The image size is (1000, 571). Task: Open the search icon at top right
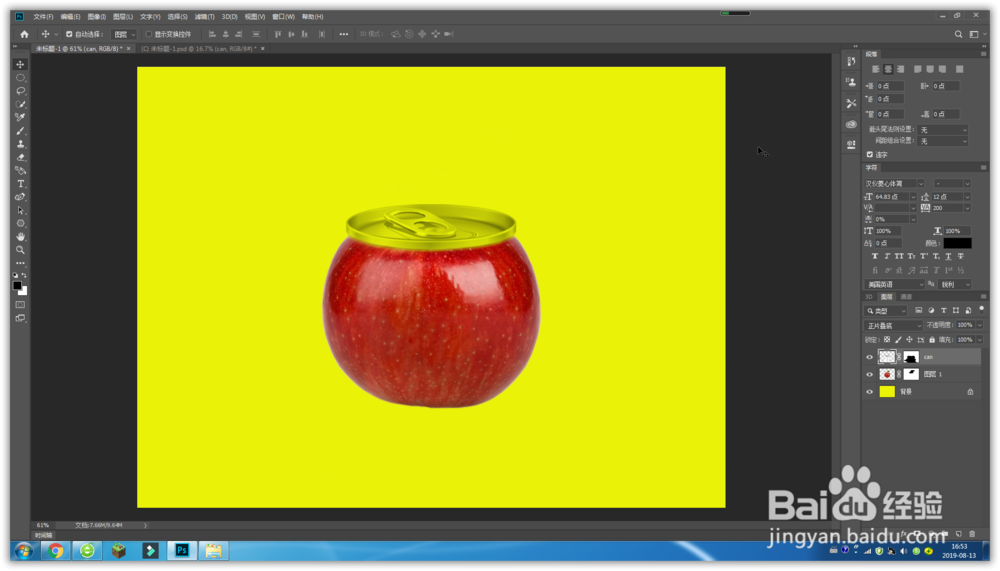point(958,34)
